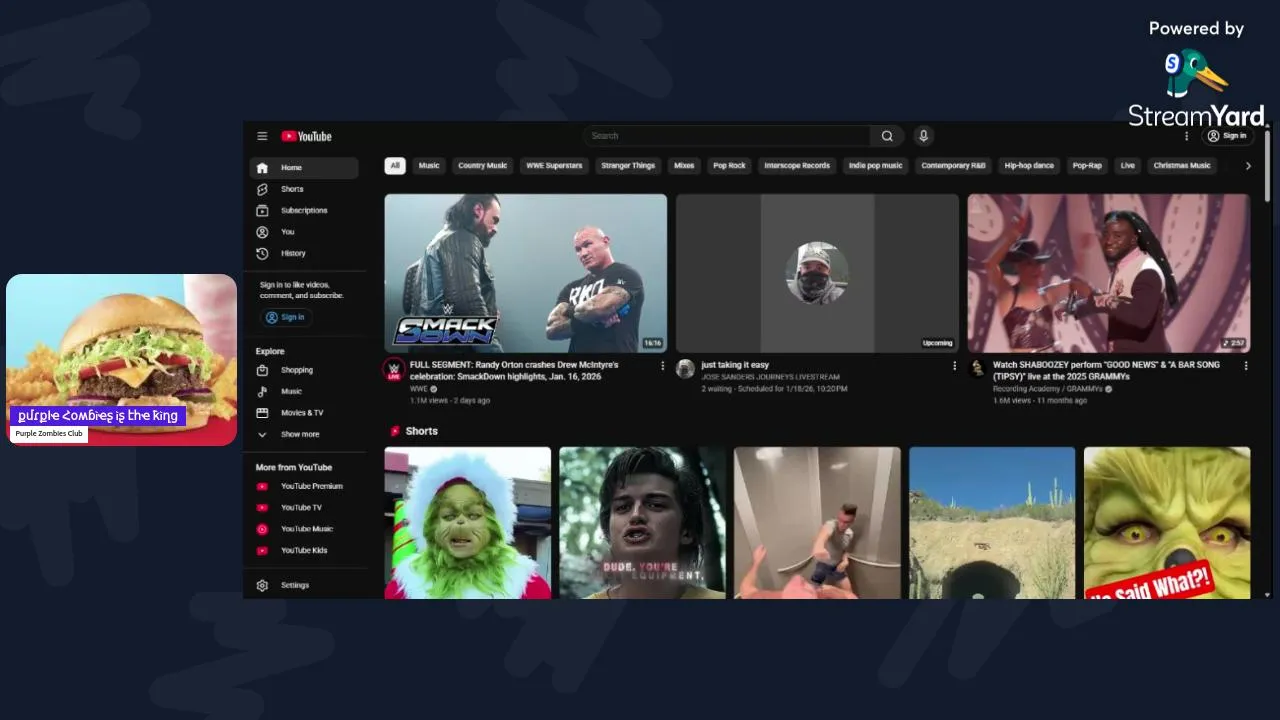The width and height of the screenshot is (1280, 720).
Task: Select the Mixes chip
Action: 684,166
